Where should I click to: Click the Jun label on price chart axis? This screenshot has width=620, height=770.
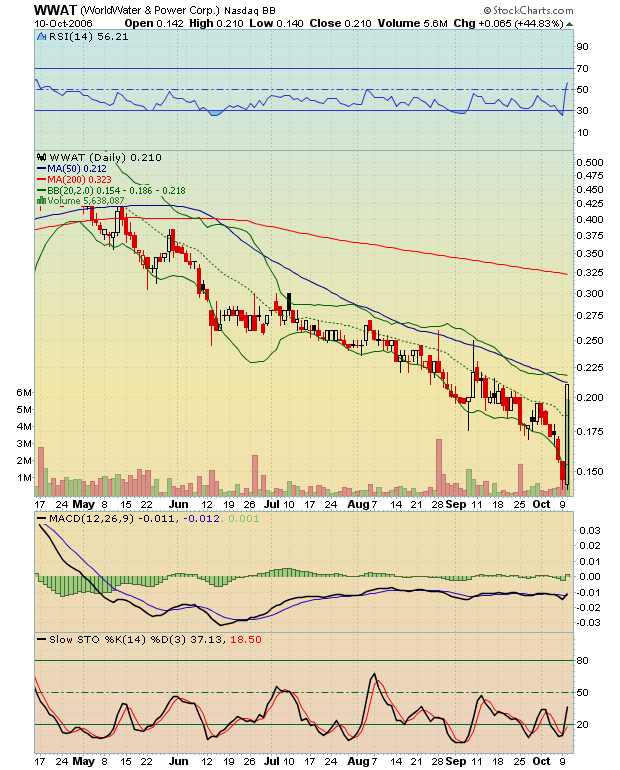(x=179, y=504)
